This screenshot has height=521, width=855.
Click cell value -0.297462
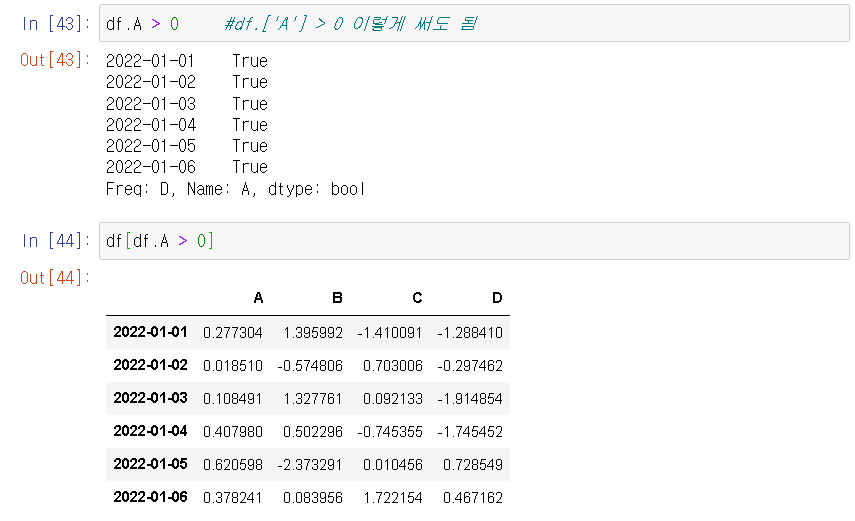pyautogui.click(x=469, y=366)
